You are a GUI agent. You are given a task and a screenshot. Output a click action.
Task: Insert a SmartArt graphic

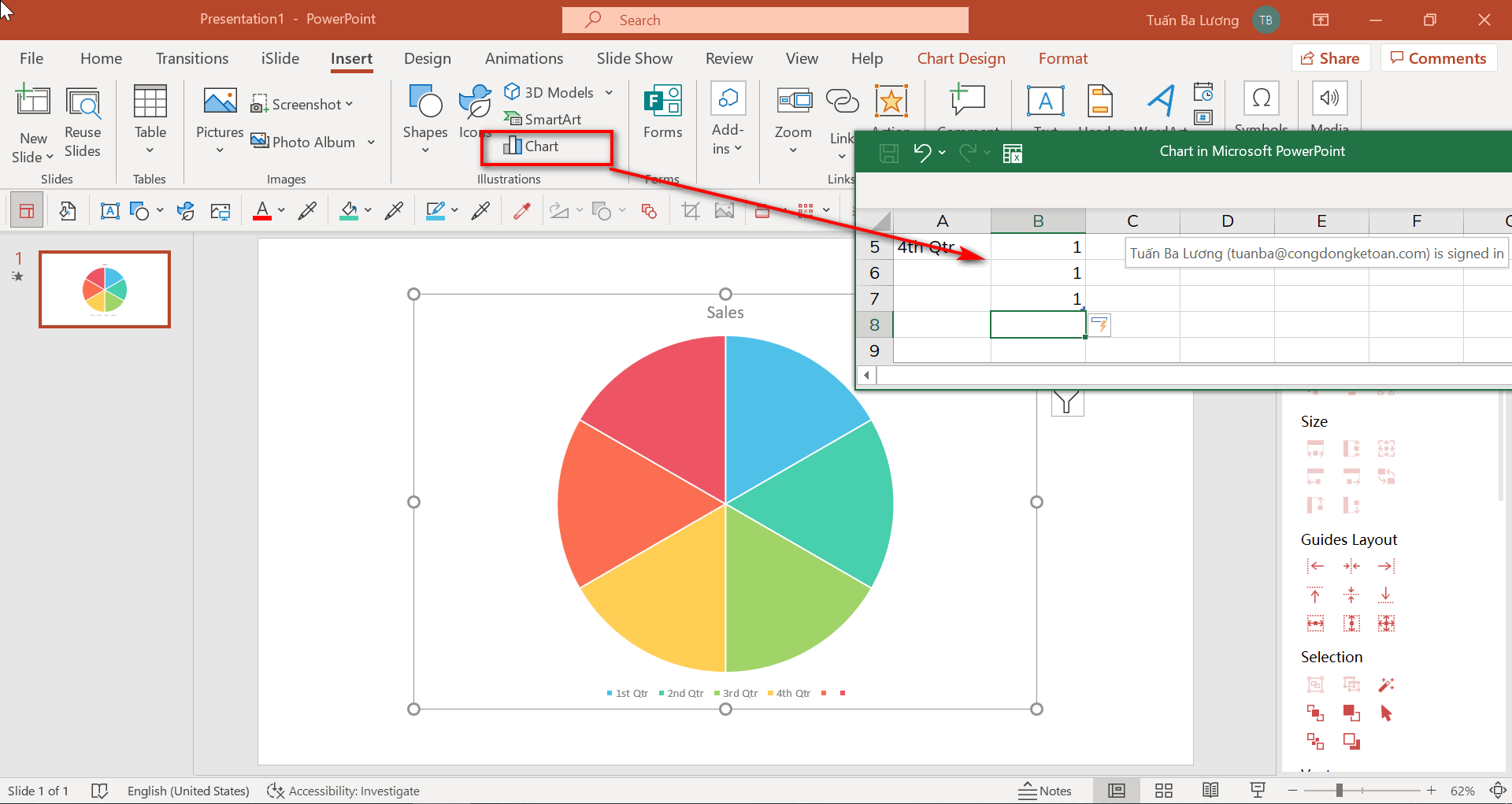(x=543, y=119)
